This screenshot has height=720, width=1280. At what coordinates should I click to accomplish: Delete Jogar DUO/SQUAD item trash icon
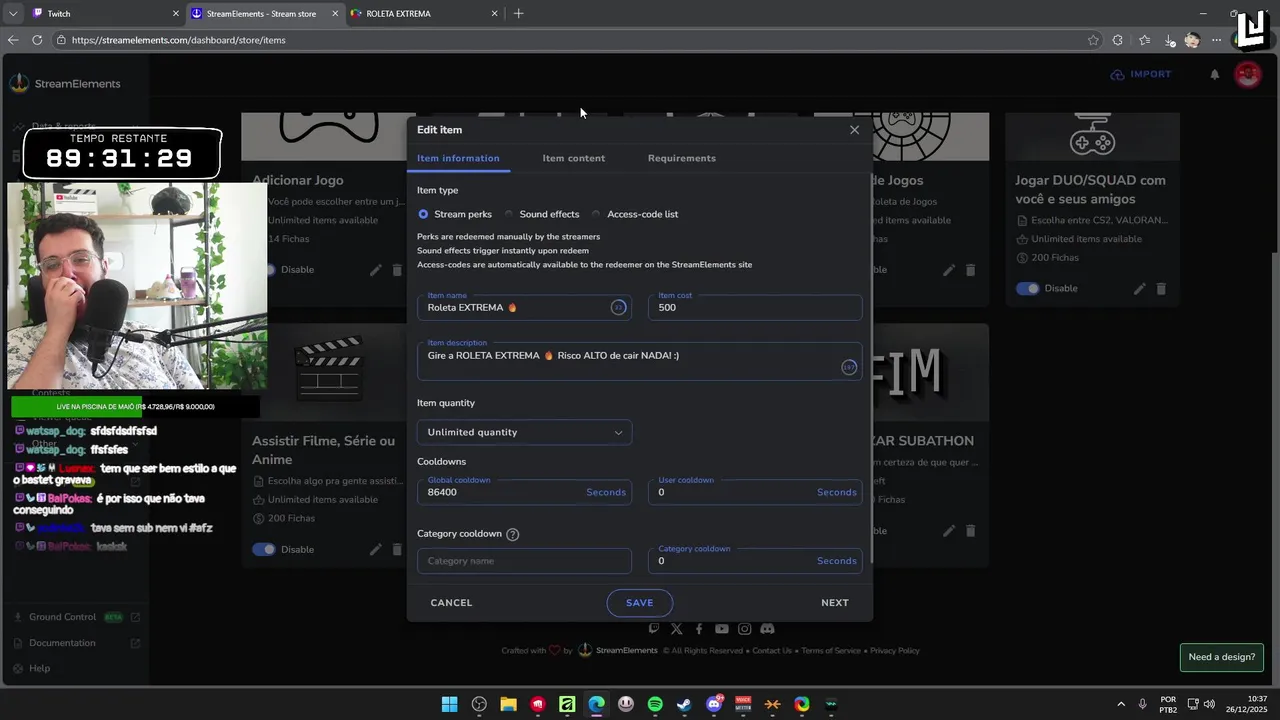coord(1161,288)
